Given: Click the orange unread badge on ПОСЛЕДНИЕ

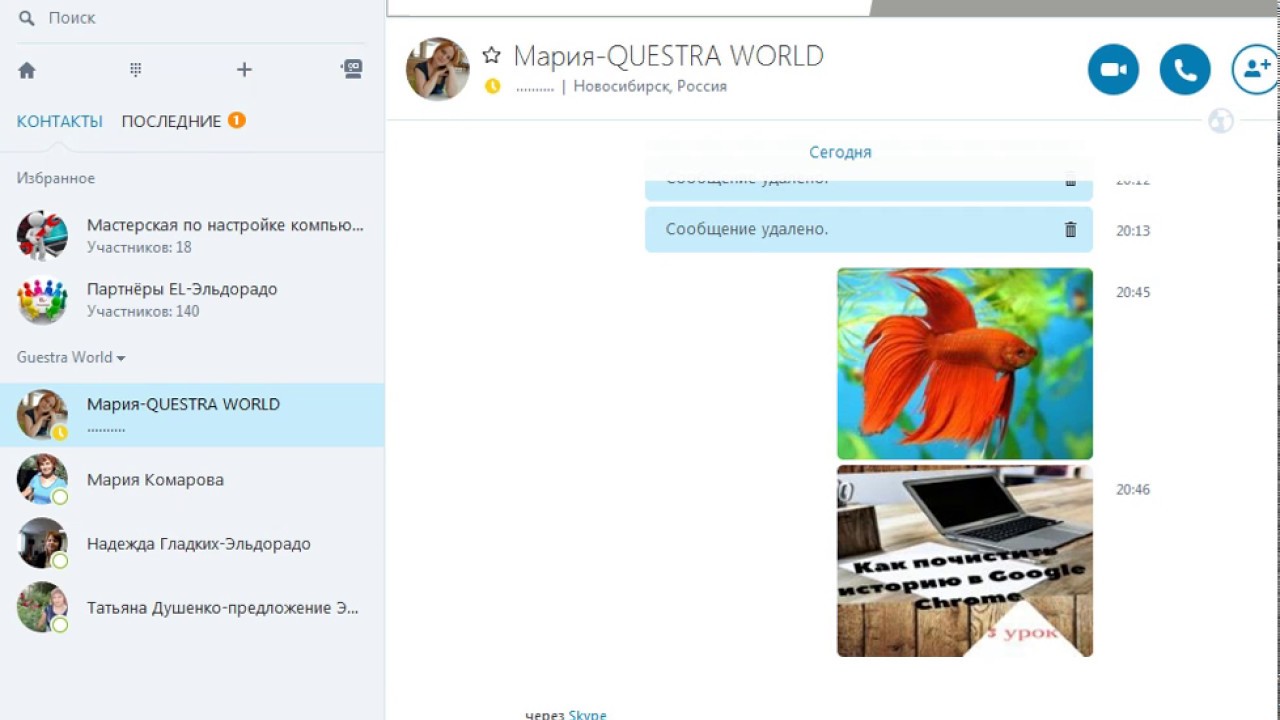Looking at the screenshot, I should click(237, 120).
